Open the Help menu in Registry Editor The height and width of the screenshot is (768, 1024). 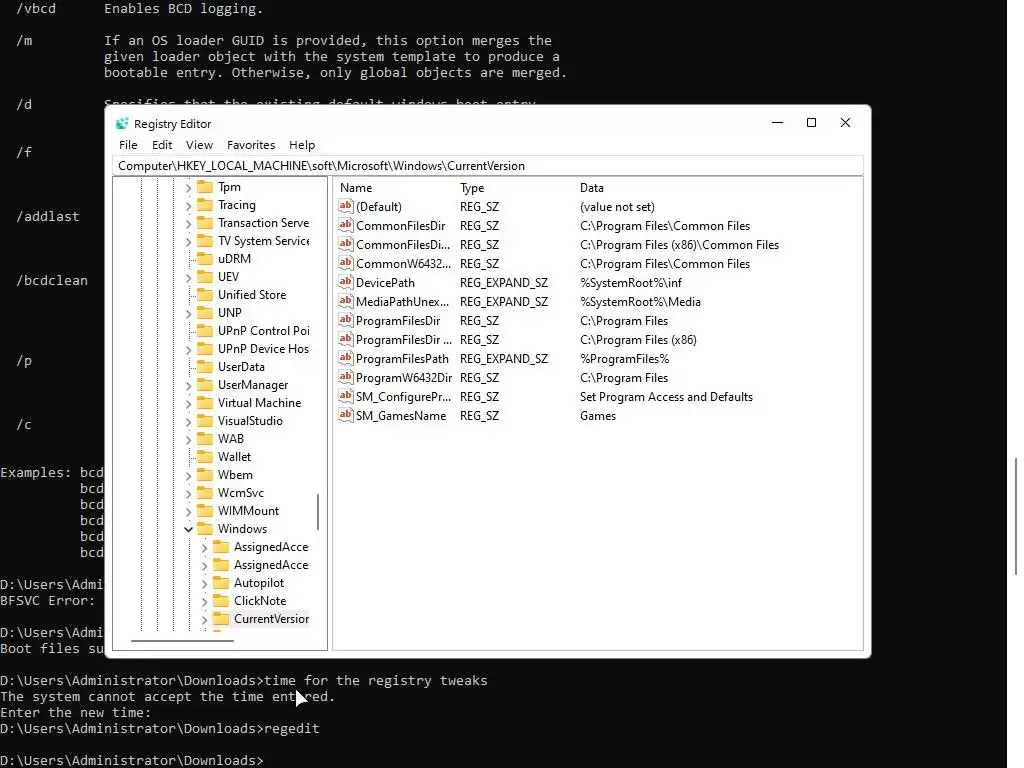(302, 145)
